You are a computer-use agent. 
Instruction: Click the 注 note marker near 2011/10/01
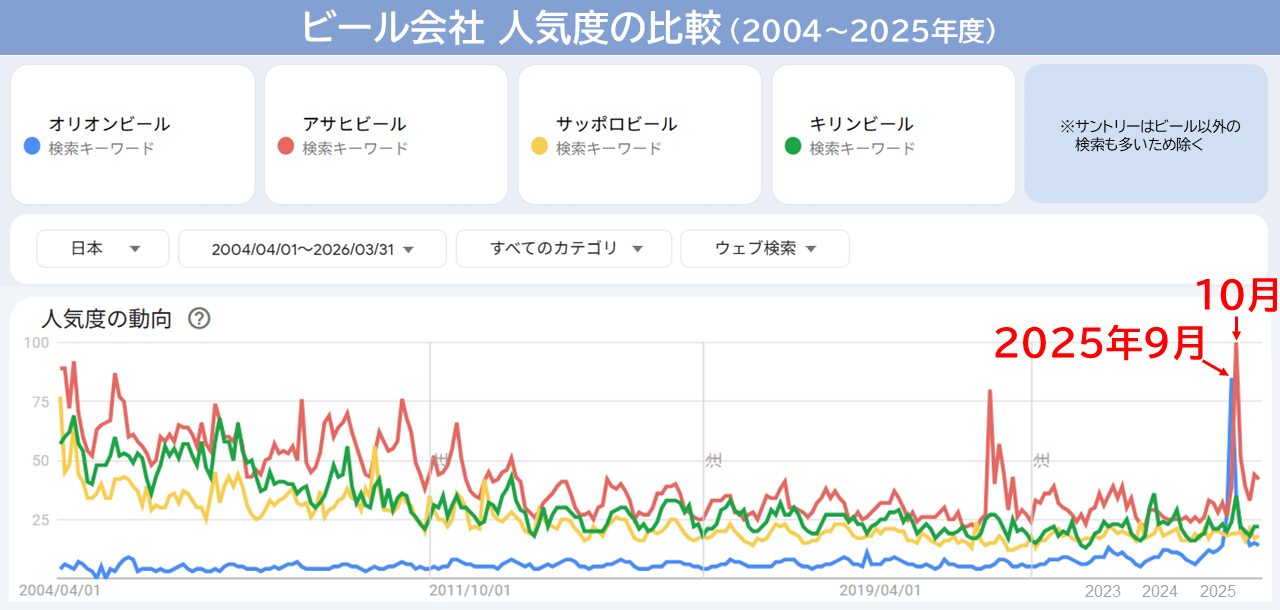click(x=440, y=461)
